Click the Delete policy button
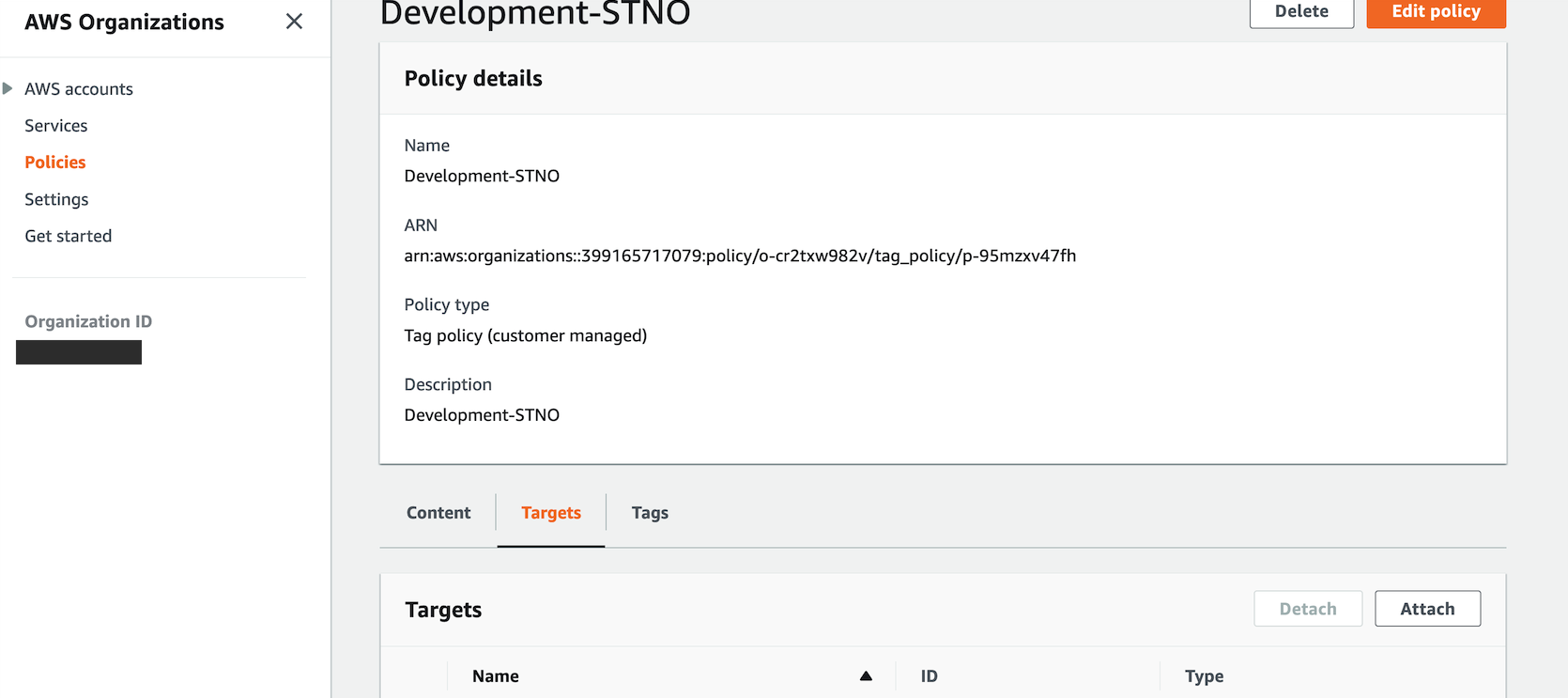 (x=1301, y=12)
